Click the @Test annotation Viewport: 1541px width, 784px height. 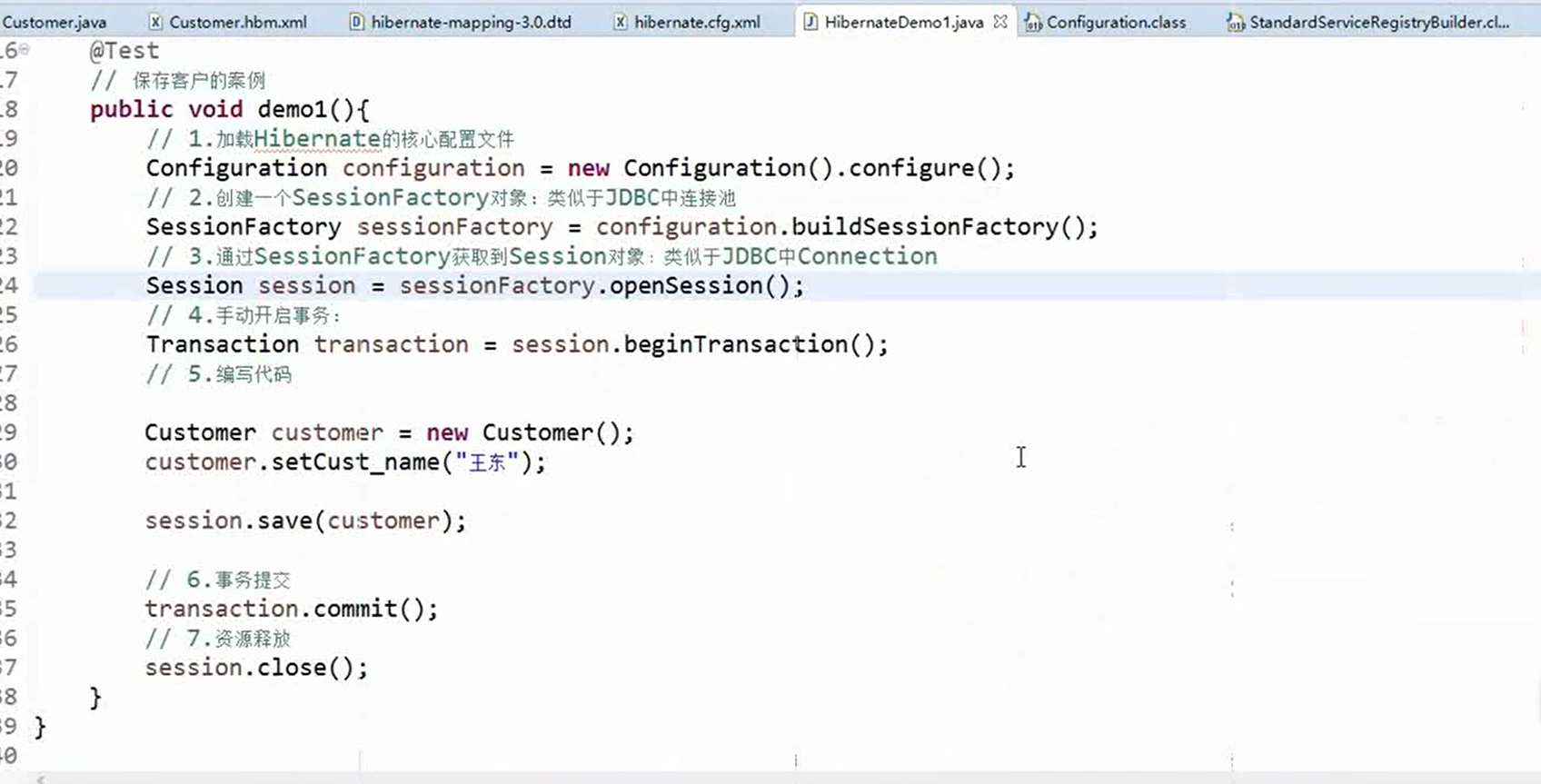point(124,51)
